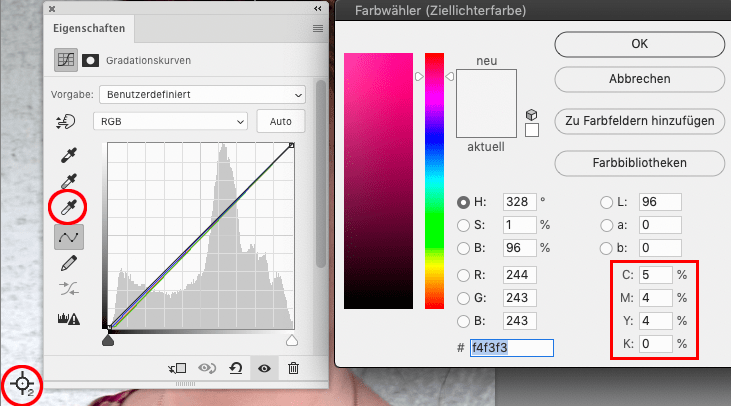Open the Eigenschaften panel menu
The image size is (731, 406).
(x=318, y=29)
